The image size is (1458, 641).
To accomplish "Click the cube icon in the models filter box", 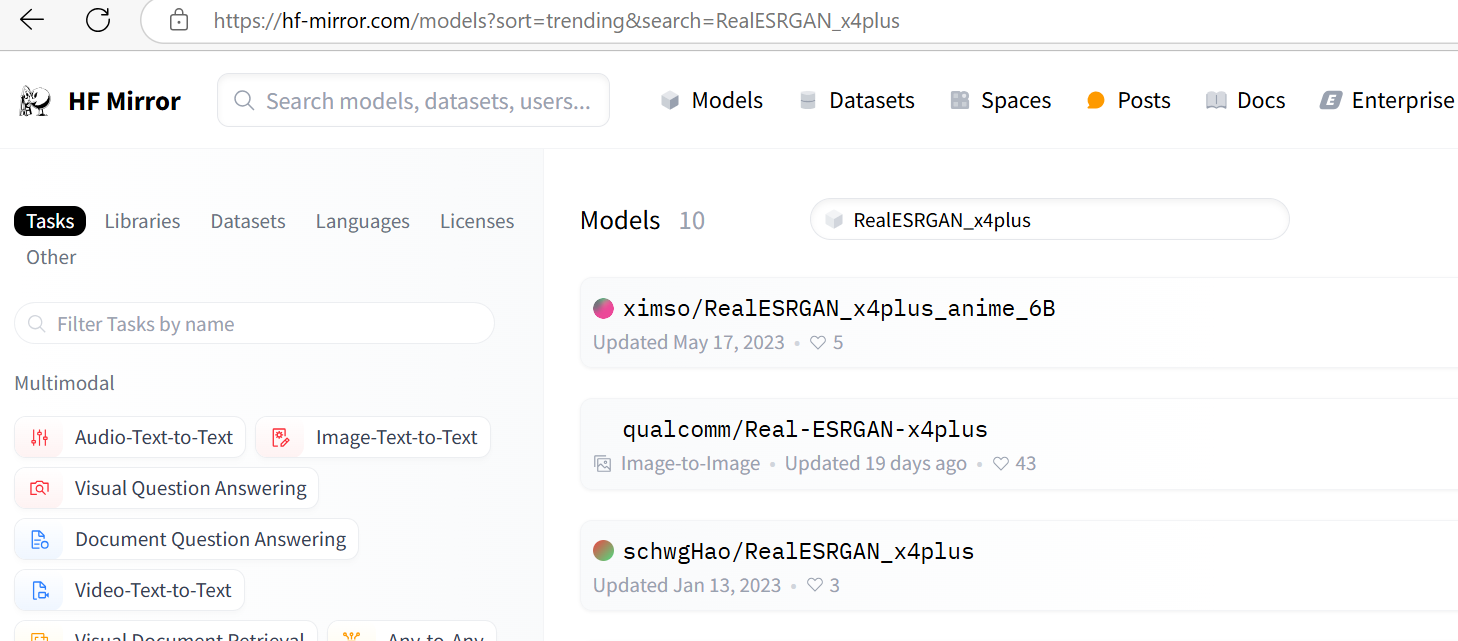I will (x=834, y=221).
